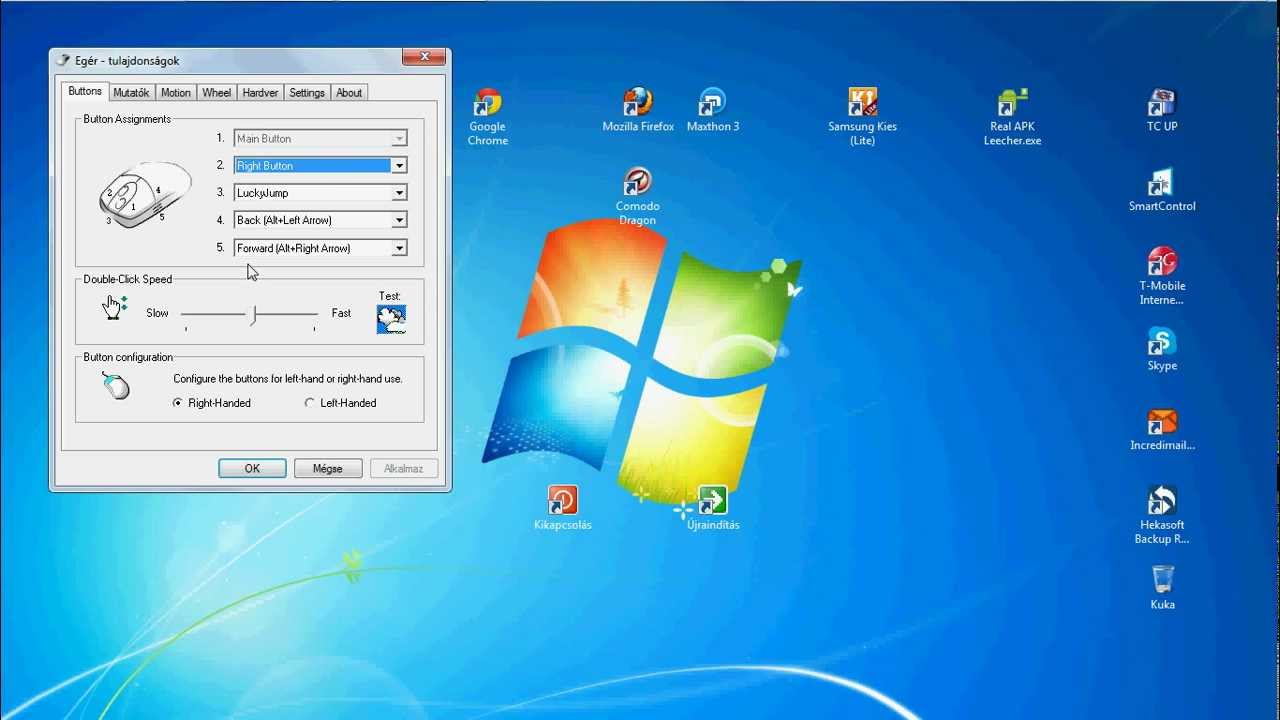Click the Double-Click Speed slider thumb
Viewport: 1280px width, 720px height.
(254, 315)
